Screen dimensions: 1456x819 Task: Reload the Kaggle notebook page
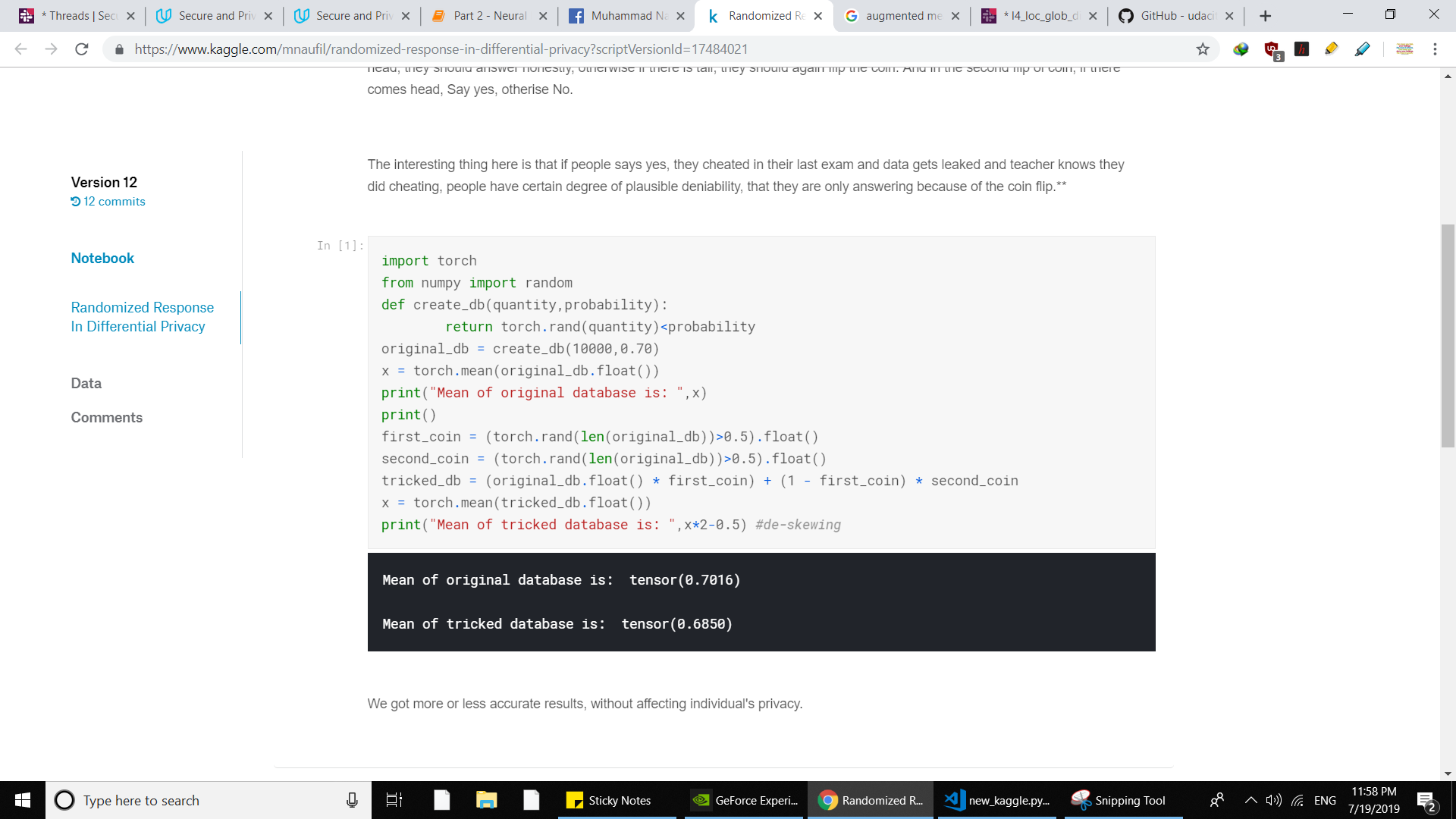[82, 49]
